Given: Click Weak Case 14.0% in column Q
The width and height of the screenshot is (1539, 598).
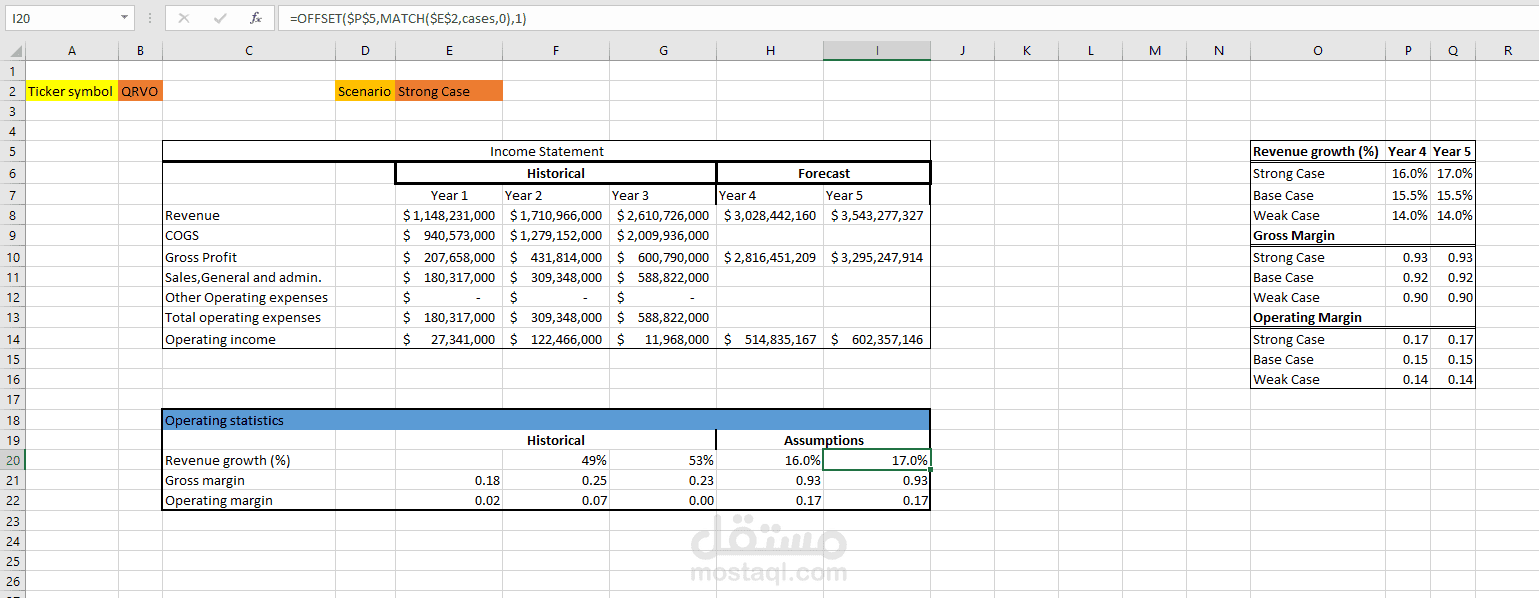Looking at the screenshot, I should click(x=1453, y=215).
